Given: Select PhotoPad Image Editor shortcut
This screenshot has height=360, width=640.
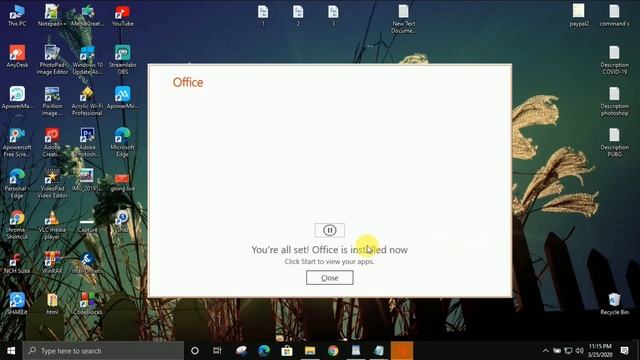Looking at the screenshot, I should (x=52, y=60).
